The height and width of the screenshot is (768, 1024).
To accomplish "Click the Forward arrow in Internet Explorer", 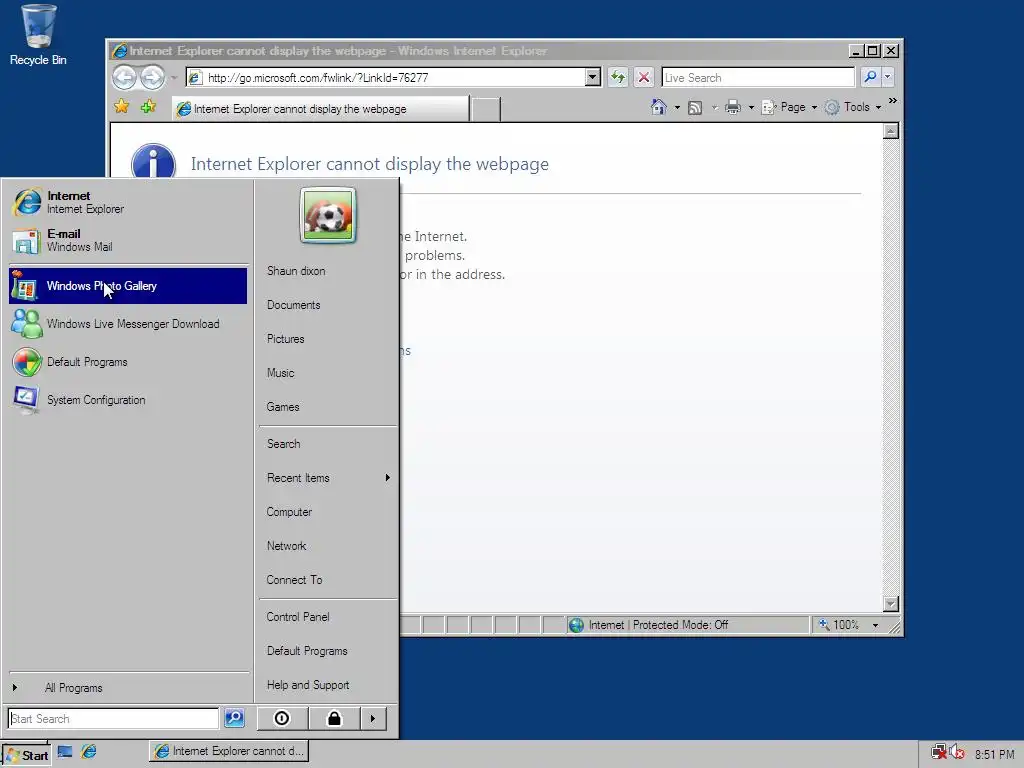I will tap(153, 78).
